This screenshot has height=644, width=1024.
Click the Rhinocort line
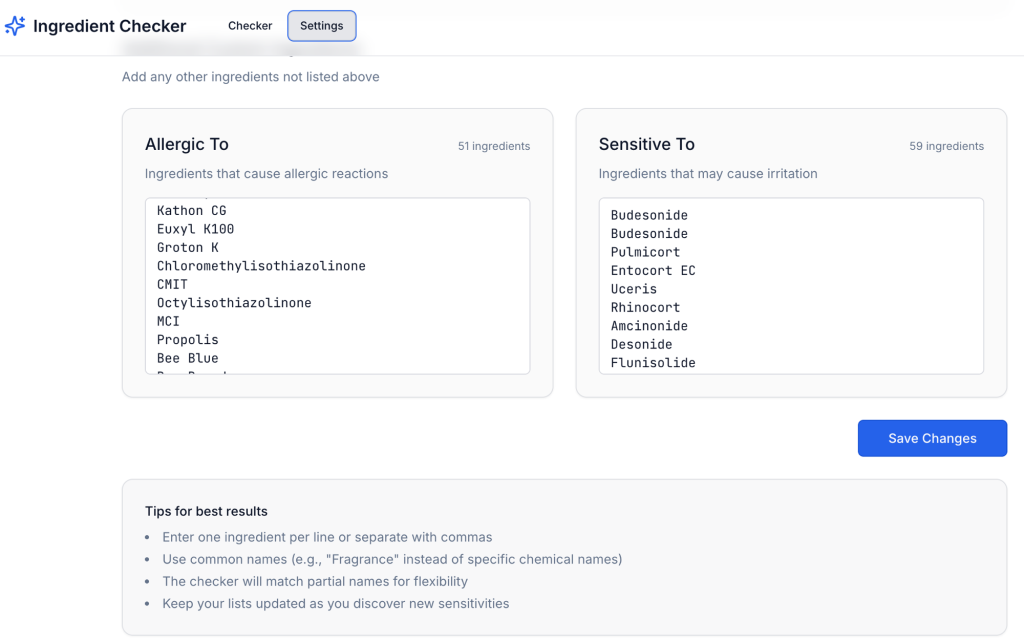tap(645, 307)
